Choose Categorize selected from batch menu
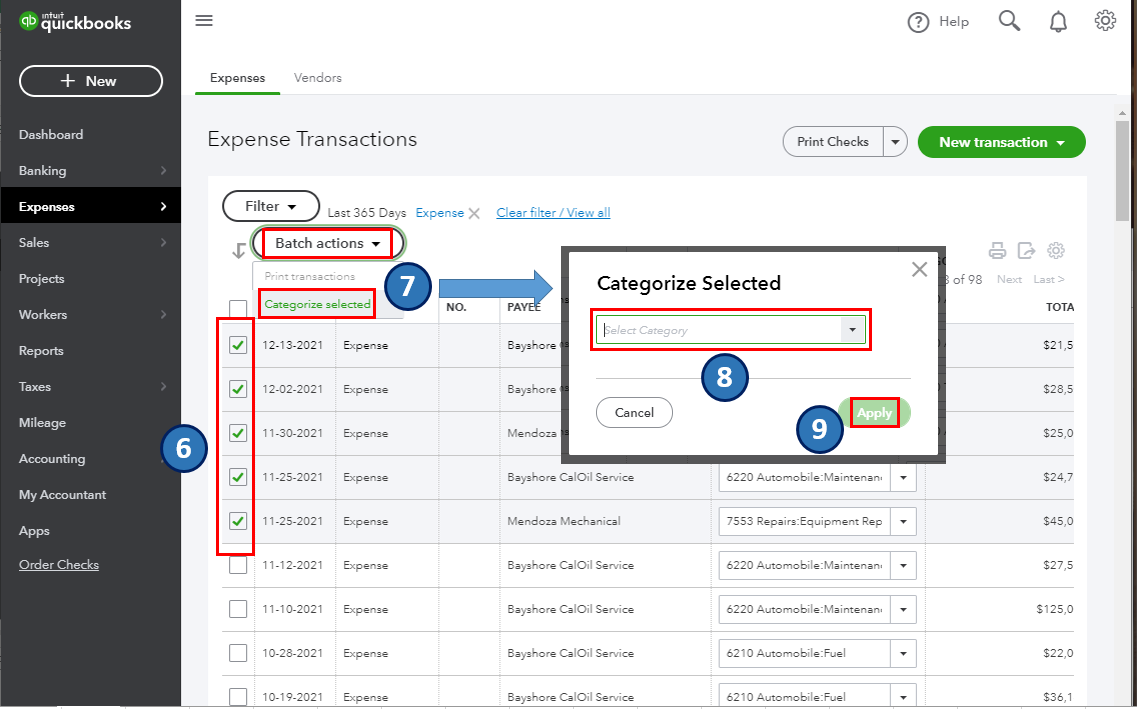This screenshot has height=709, width=1137. (x=318, y=304)
